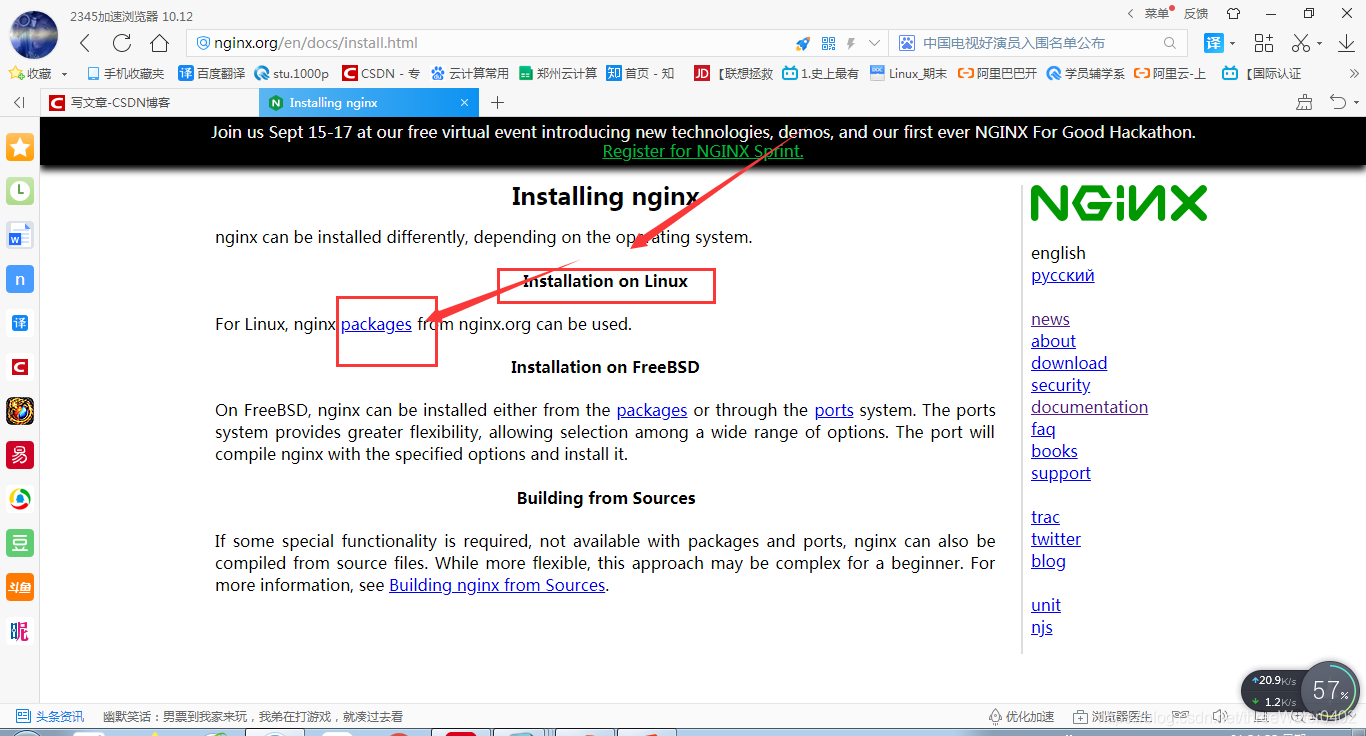Image resolution: width=1366 pixels, height=736 pixels.
Task: Open the tab bar trash bin icon
Action: (1304, 102)
